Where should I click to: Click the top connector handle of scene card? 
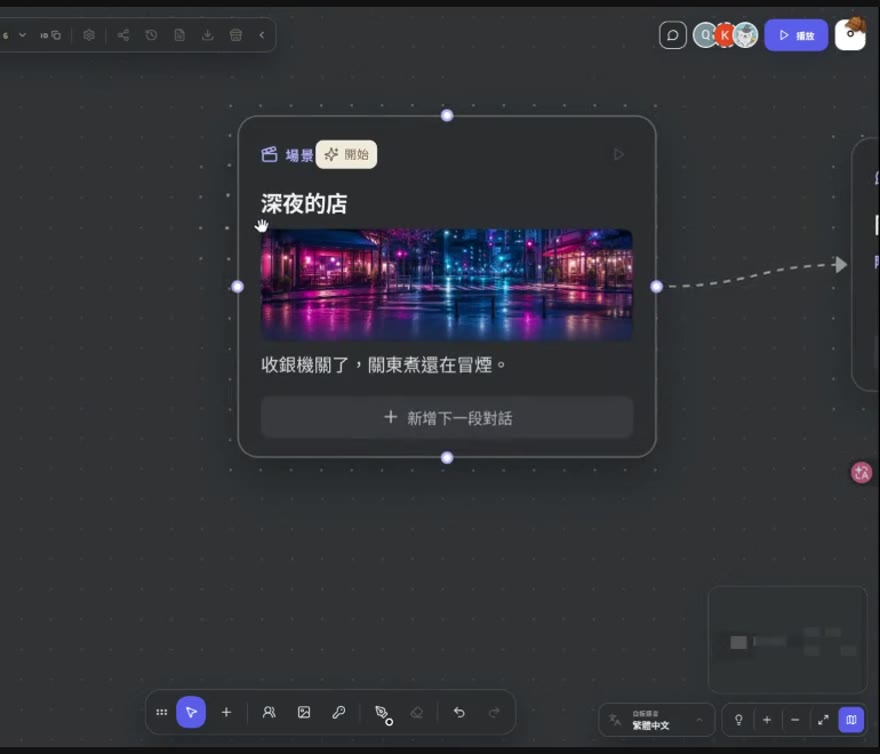pyautogui.click(x=447, y=116)
